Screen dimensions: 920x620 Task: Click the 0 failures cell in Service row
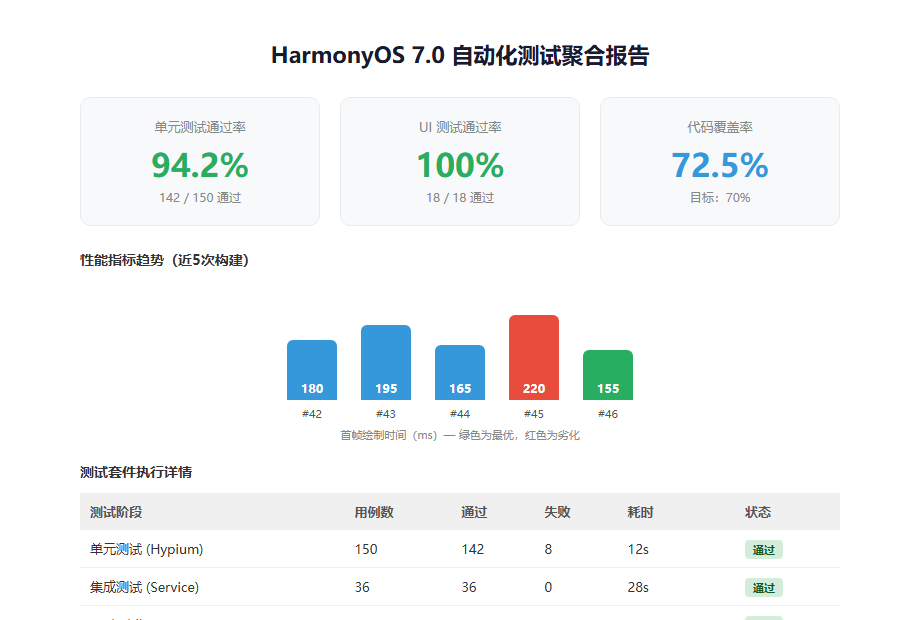548,587
